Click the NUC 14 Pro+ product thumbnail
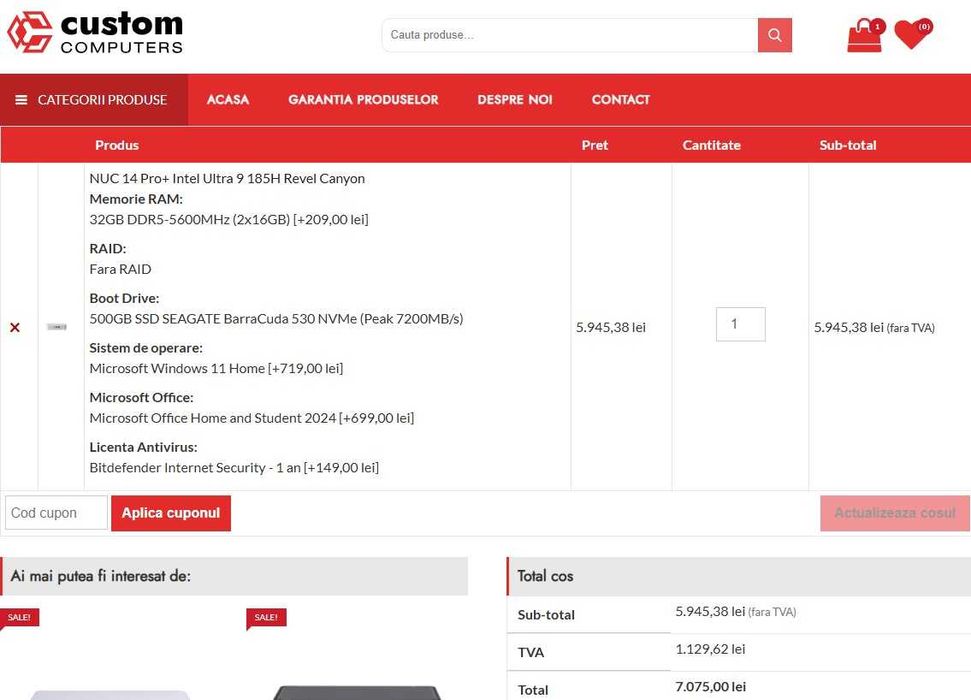The image size is (971, 700). (x=57, y=326)
